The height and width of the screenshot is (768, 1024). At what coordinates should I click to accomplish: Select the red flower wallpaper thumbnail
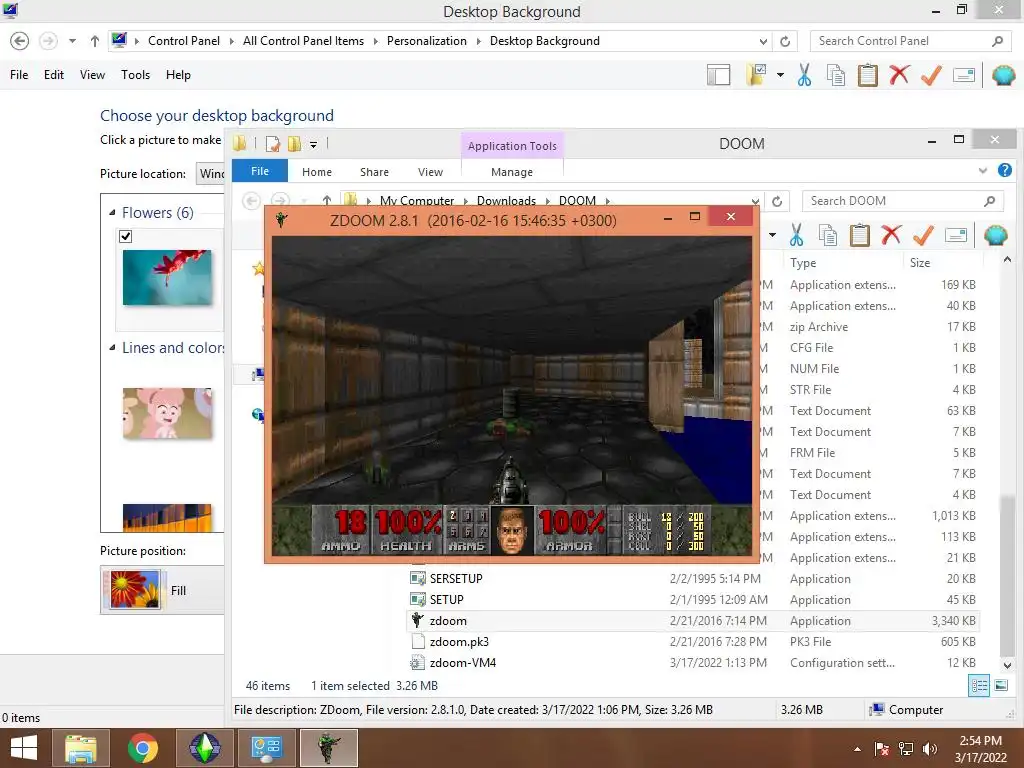[167, 278]
